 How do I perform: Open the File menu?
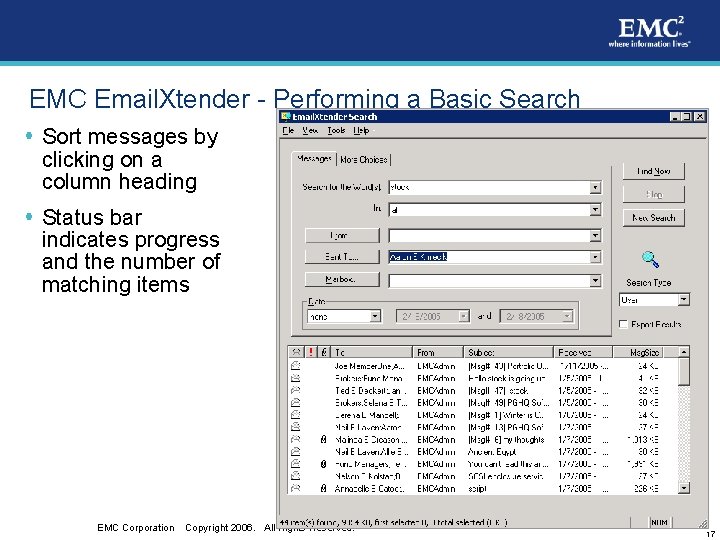click(x=288, y=130)
